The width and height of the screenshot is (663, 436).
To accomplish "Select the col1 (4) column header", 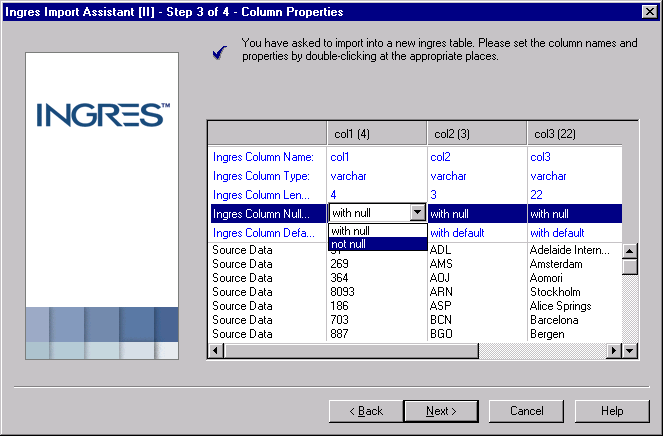I will click(x=377, y=134).
